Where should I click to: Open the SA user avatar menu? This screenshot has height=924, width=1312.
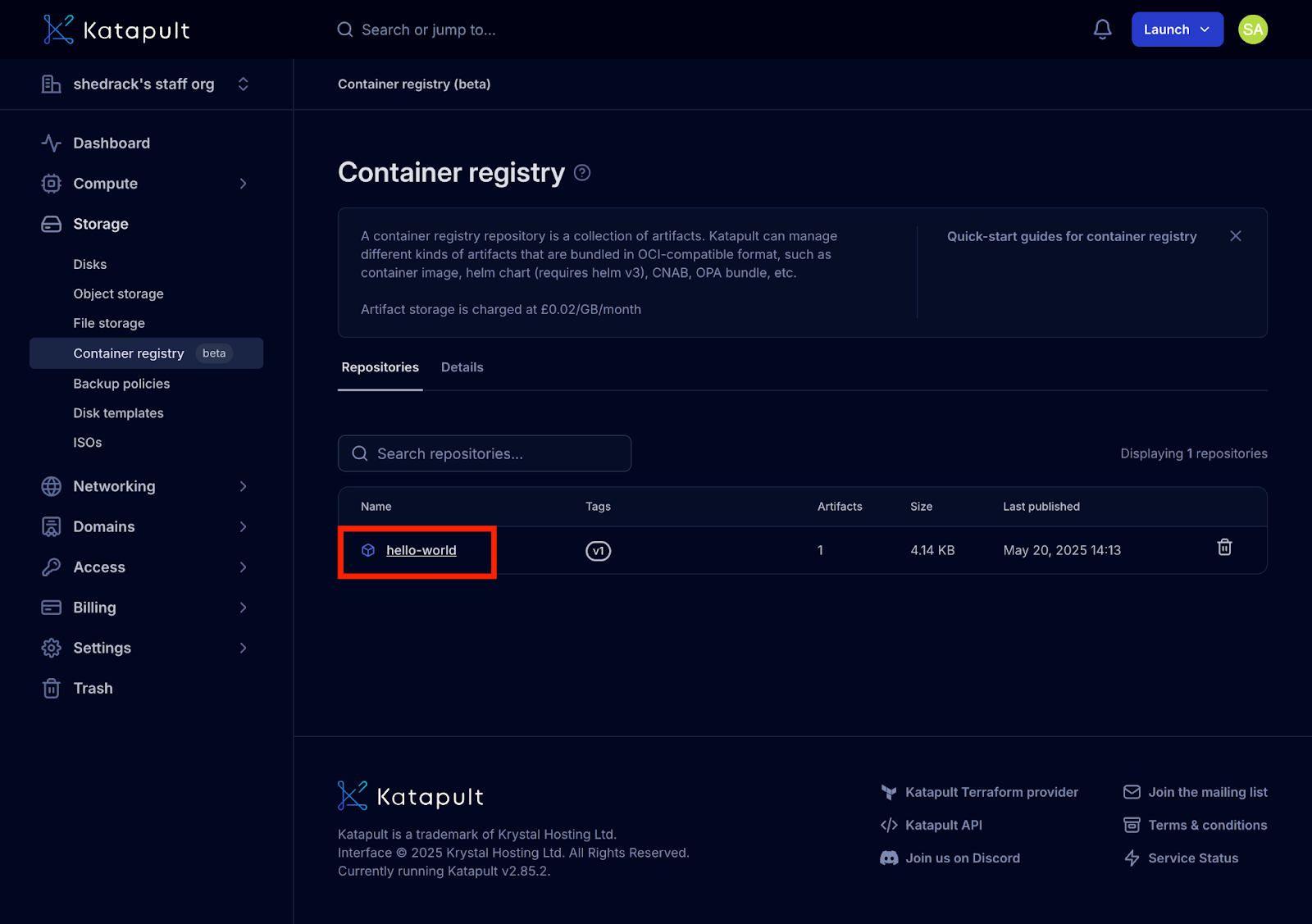click(1252, 30)
